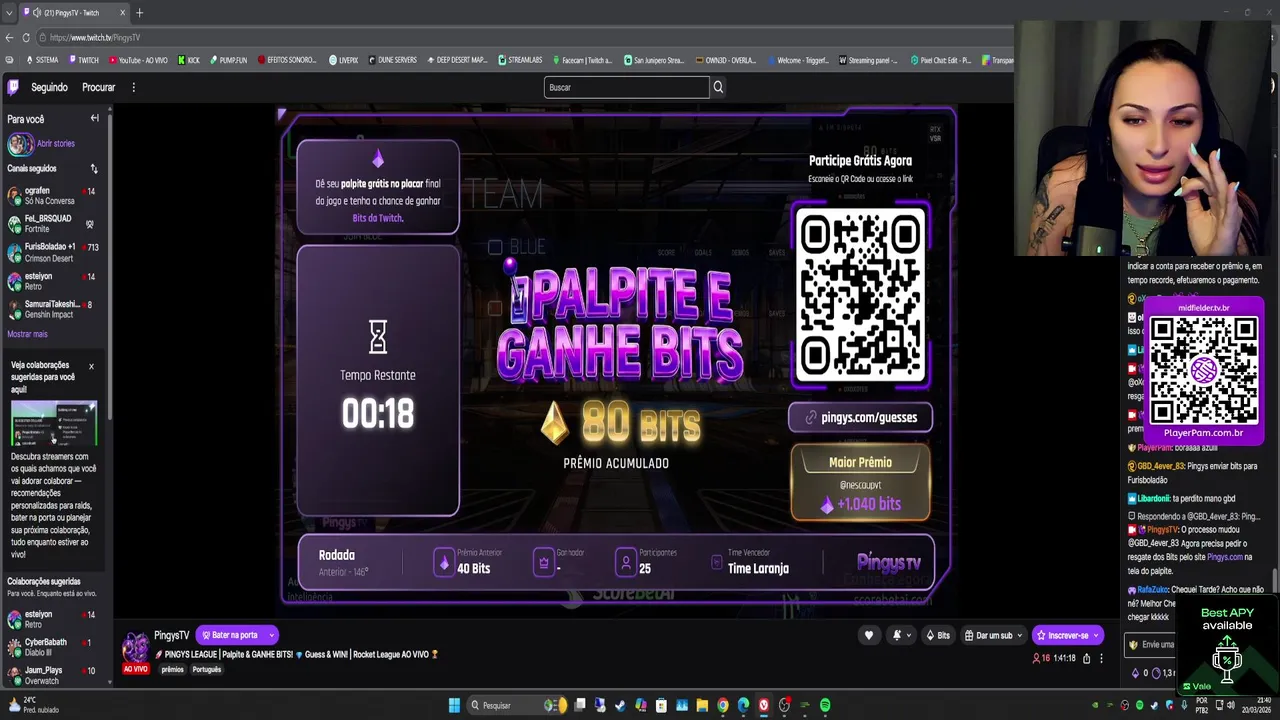Sort the Canais seguidos list
The width and height of the screenshot is (1280, 720).
point(94,169)
